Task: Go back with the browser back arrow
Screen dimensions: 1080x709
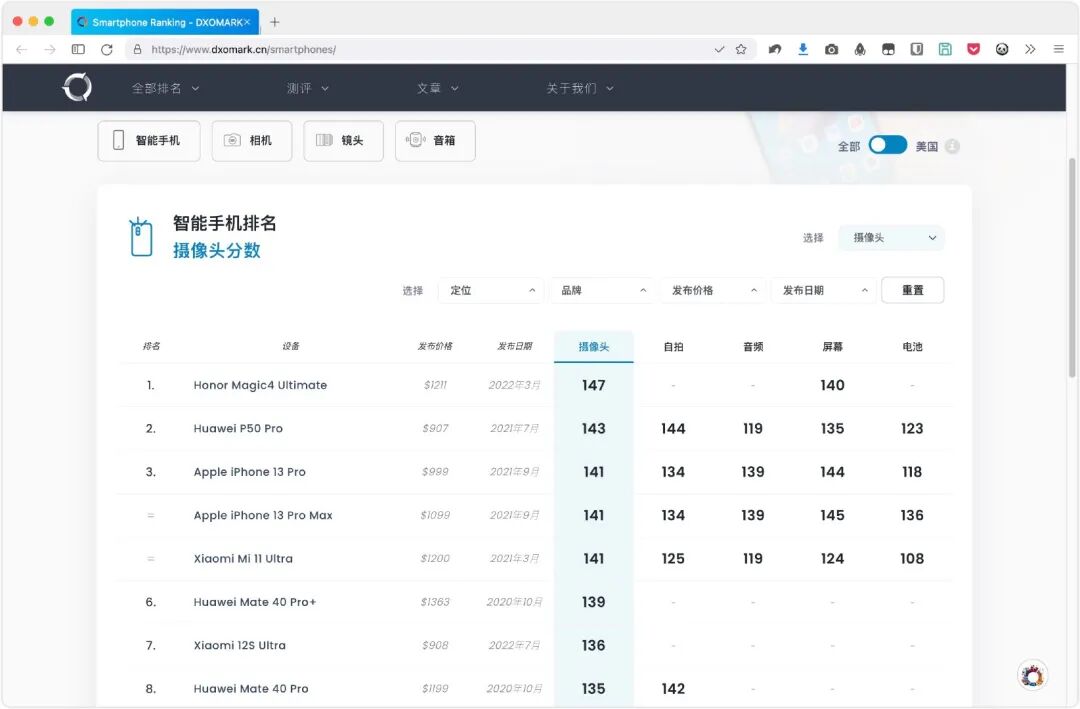Action: tap(21, 50)
